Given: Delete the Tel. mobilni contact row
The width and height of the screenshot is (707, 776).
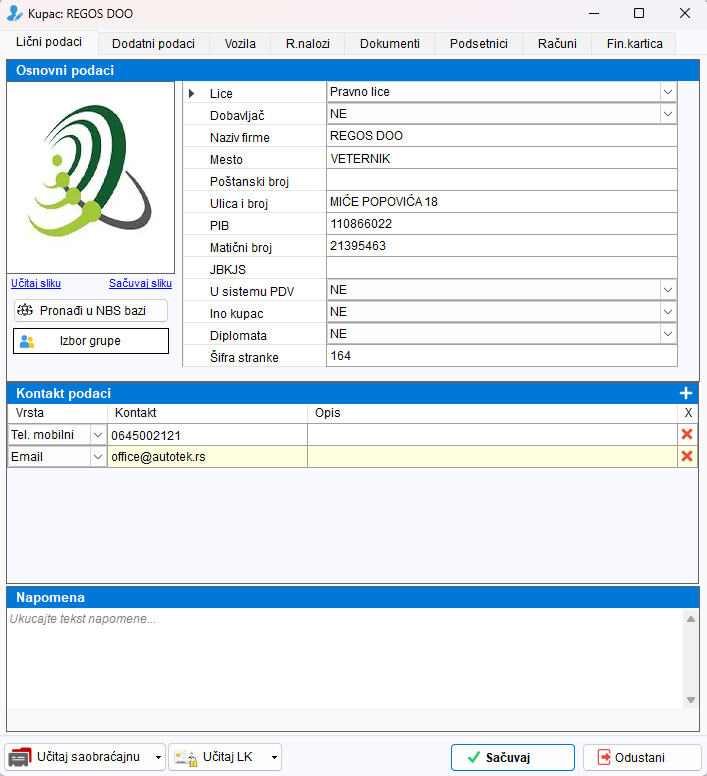Looking at the screenshot, I should point(687,435).
